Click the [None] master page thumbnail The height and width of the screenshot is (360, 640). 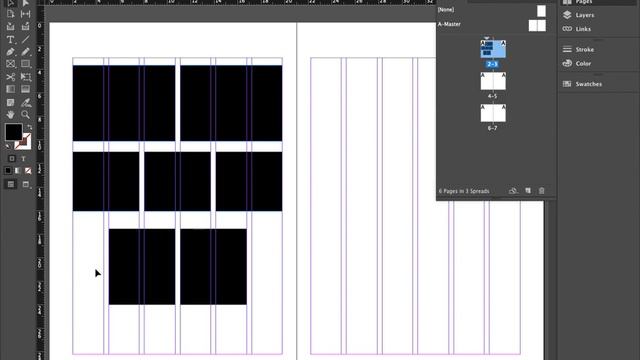(541, 11)
